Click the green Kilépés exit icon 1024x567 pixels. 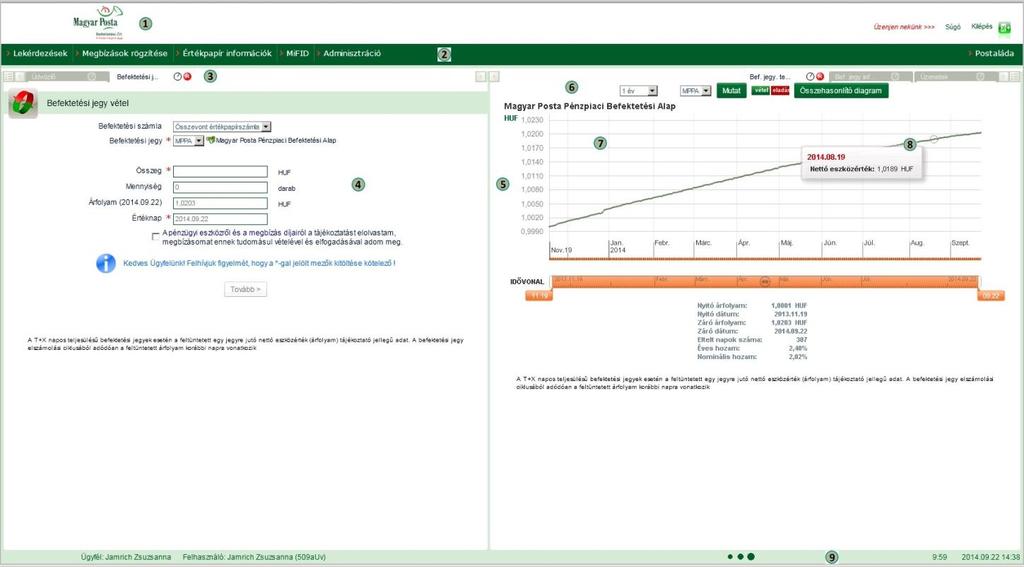(x=1004, y=27)
